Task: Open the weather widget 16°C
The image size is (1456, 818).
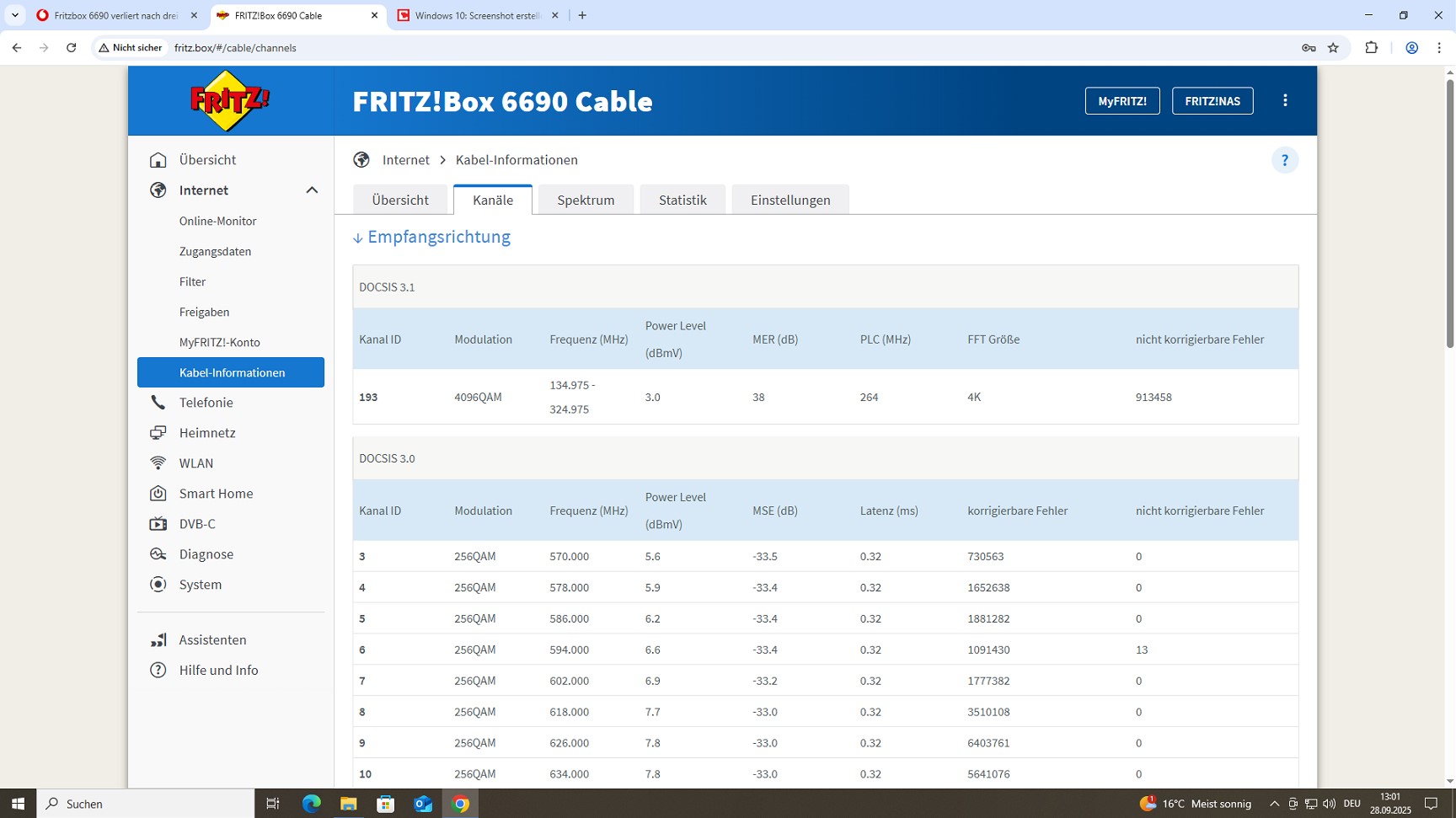Action: tap(1195, 804)
